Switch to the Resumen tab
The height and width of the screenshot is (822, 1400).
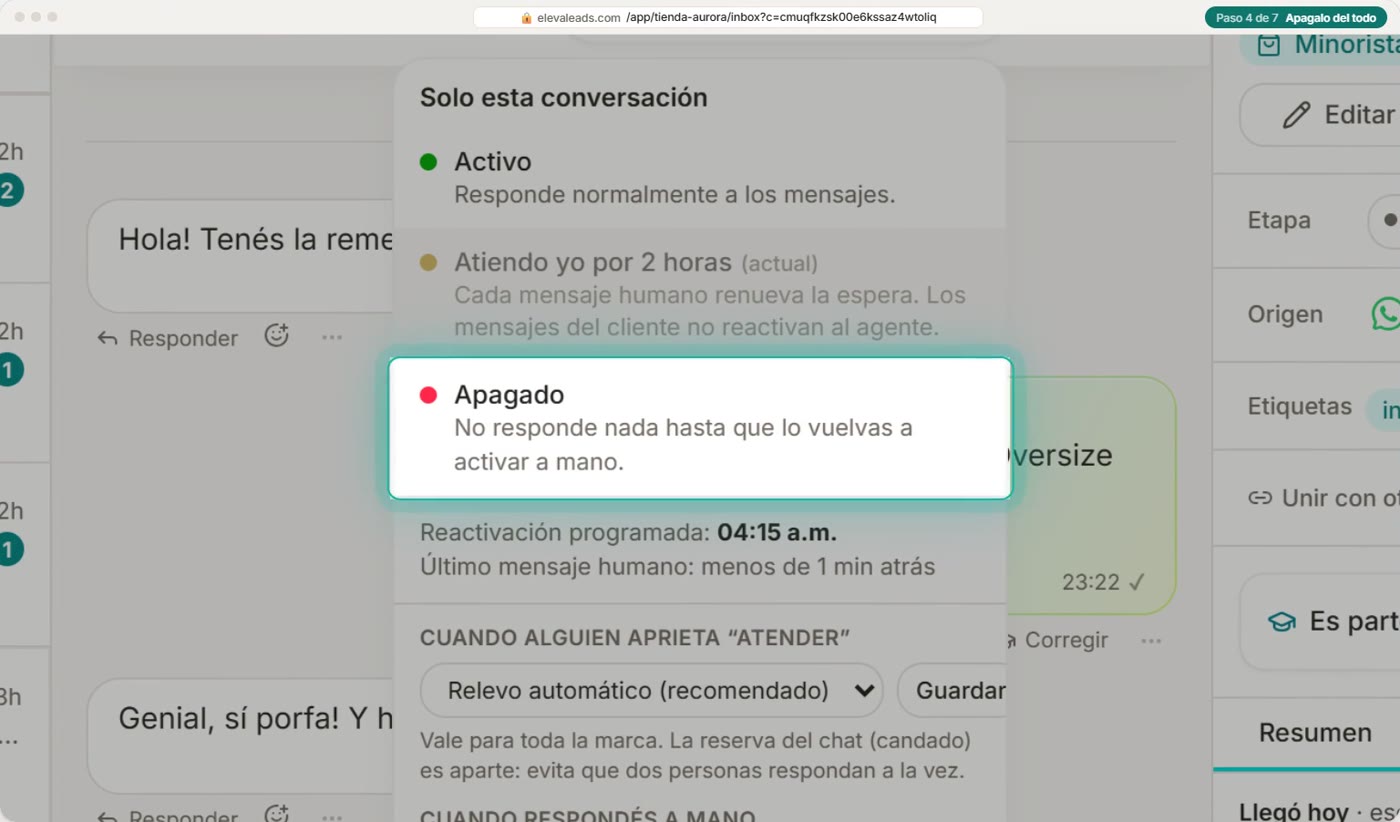coord(1314,733)
